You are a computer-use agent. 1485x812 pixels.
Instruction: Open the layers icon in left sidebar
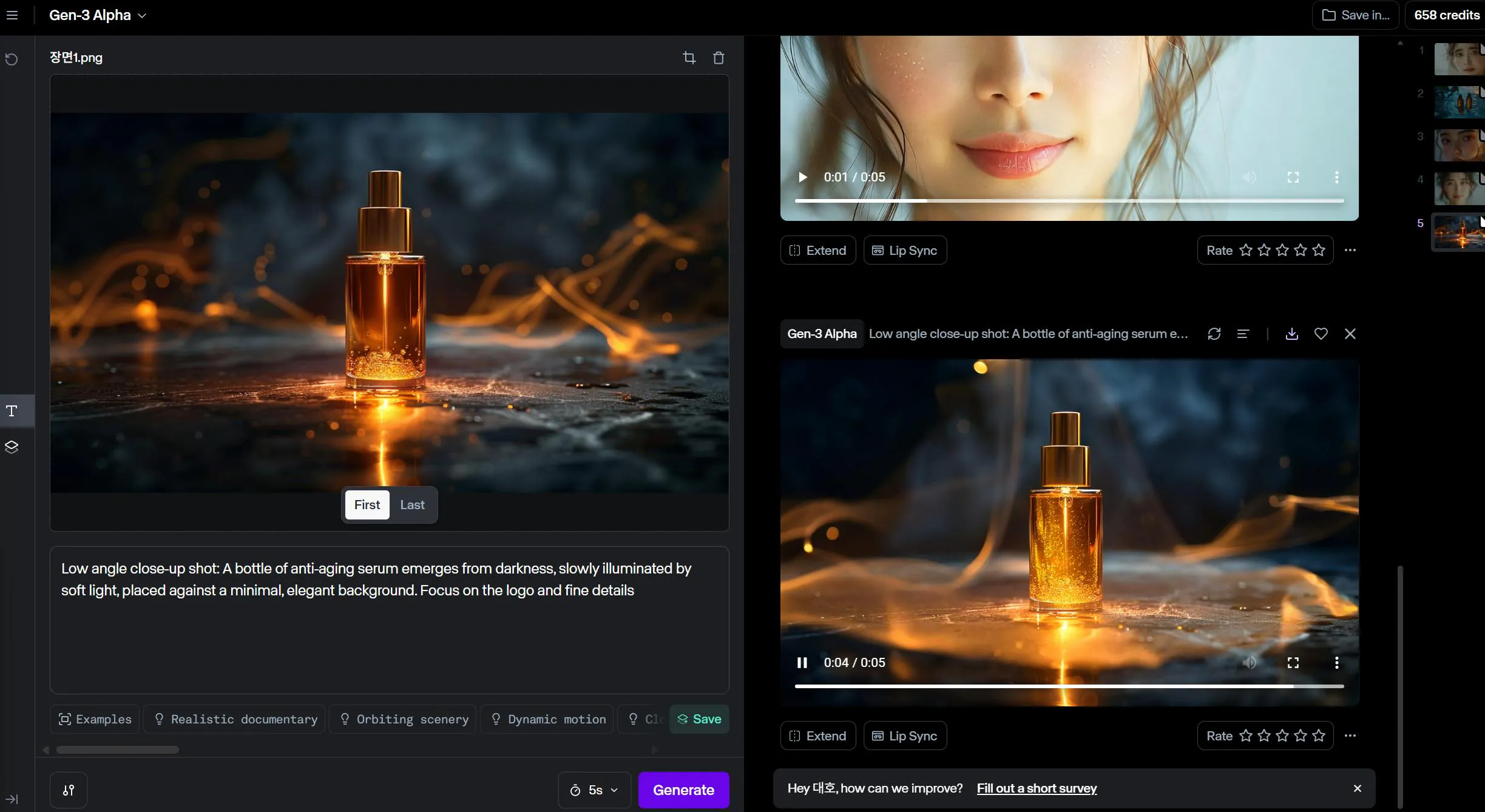pyautogui.click(x=12, y=447)
